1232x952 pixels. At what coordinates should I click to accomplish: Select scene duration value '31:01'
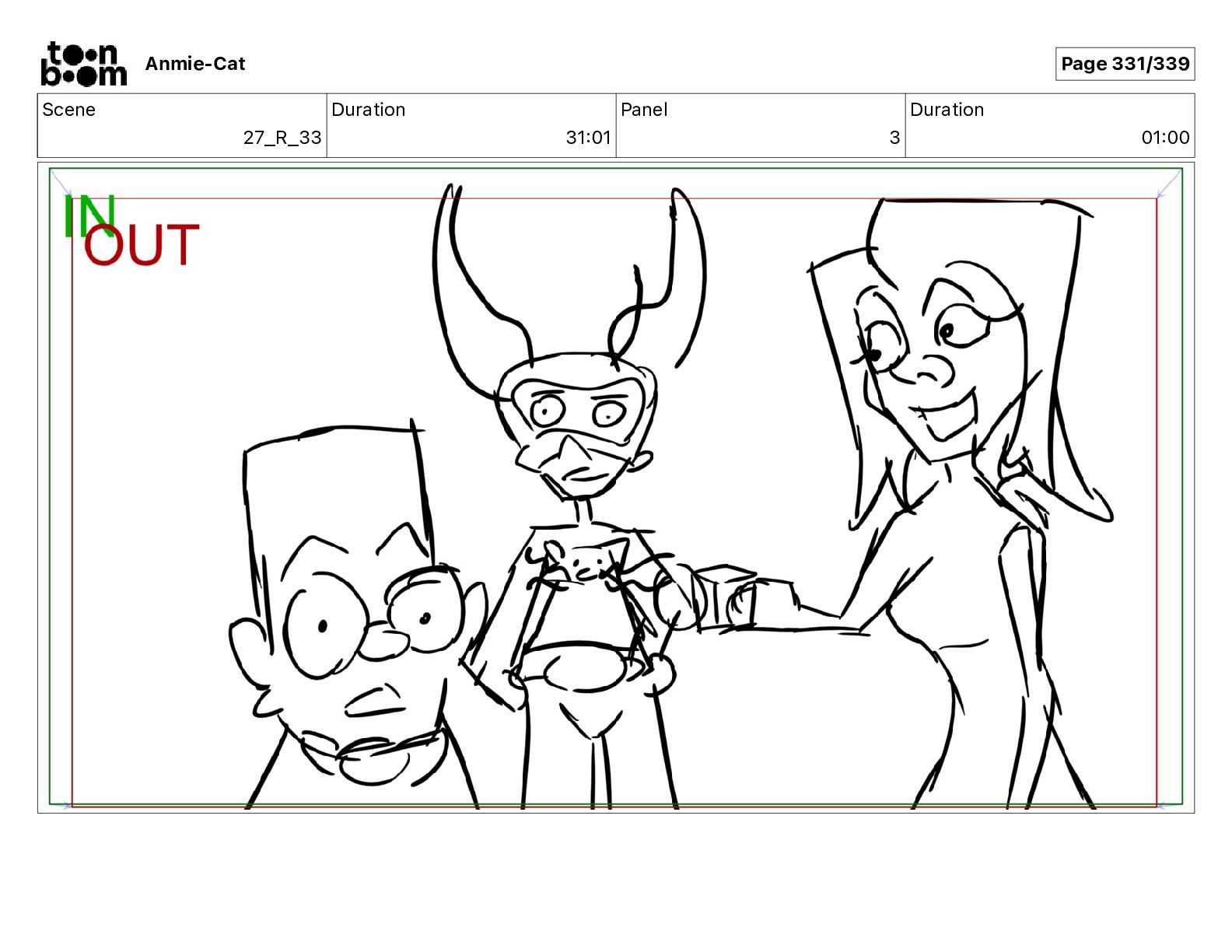(589, 138)
